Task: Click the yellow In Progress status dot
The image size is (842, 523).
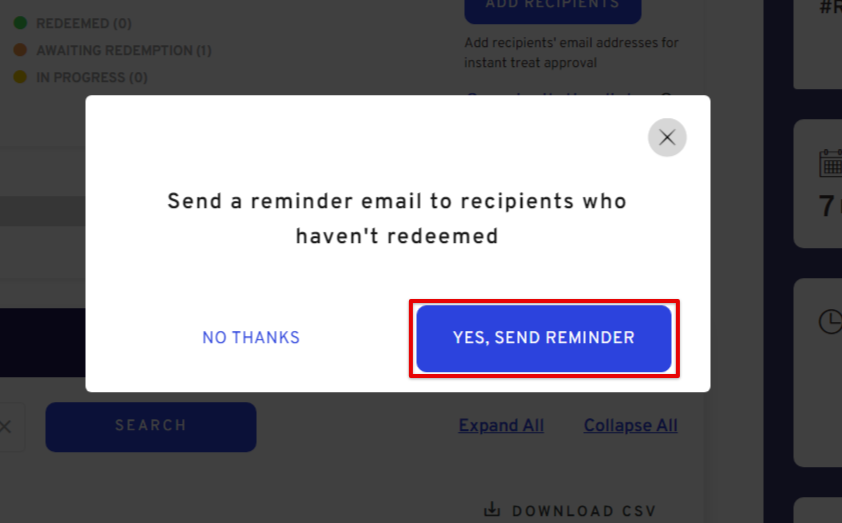Action: click(x=20, y=76)
